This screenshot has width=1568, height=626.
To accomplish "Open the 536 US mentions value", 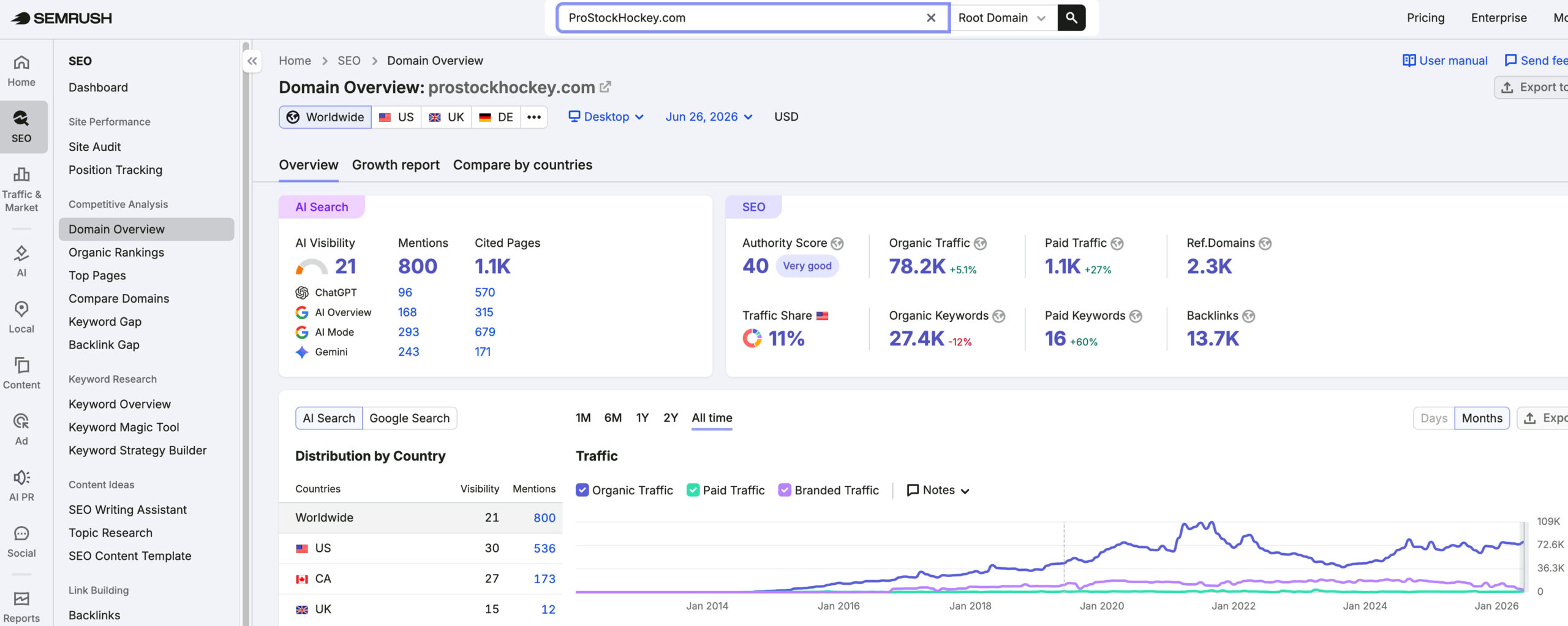I will [544, 548].
